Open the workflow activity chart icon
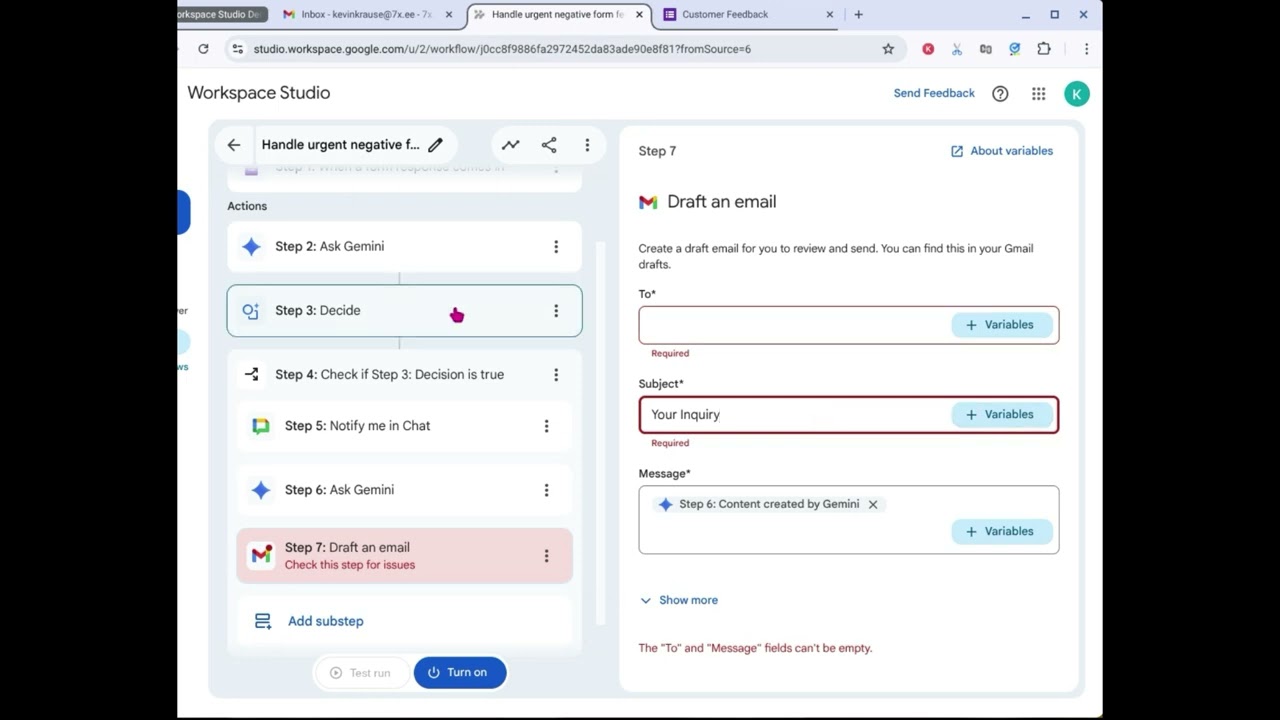This screenshot has width=1280, height=720. [511, 145]
